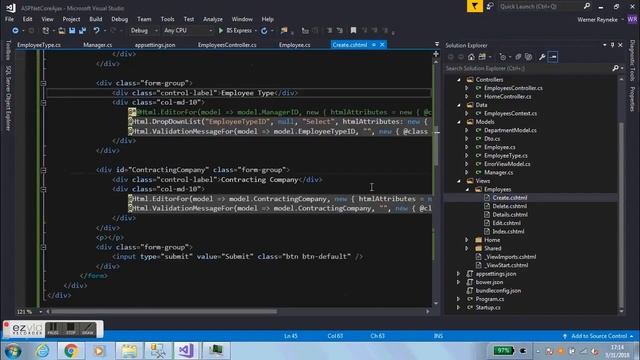Image resolution: width=640 pixels, height=360 pixels.
Task: Click the Solution Explorer search magnifier icon
Action: (x=616, y=68)
